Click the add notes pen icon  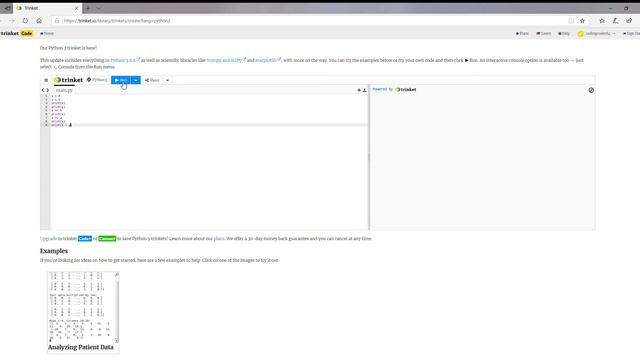click(616, 20)
